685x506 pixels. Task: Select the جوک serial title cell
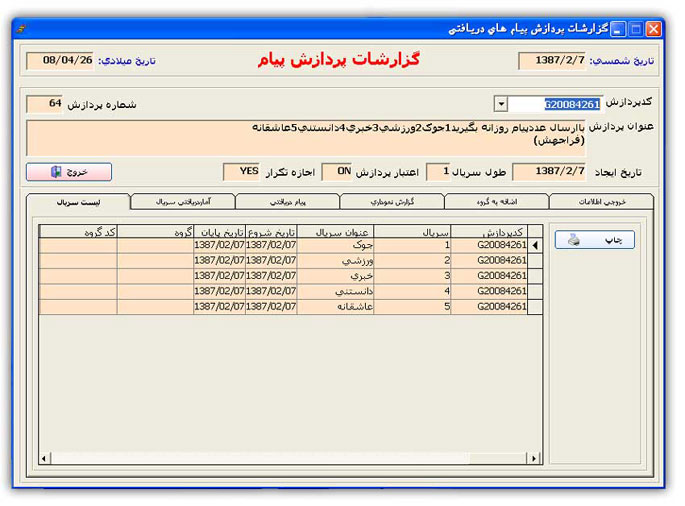[x=335, y=245]
